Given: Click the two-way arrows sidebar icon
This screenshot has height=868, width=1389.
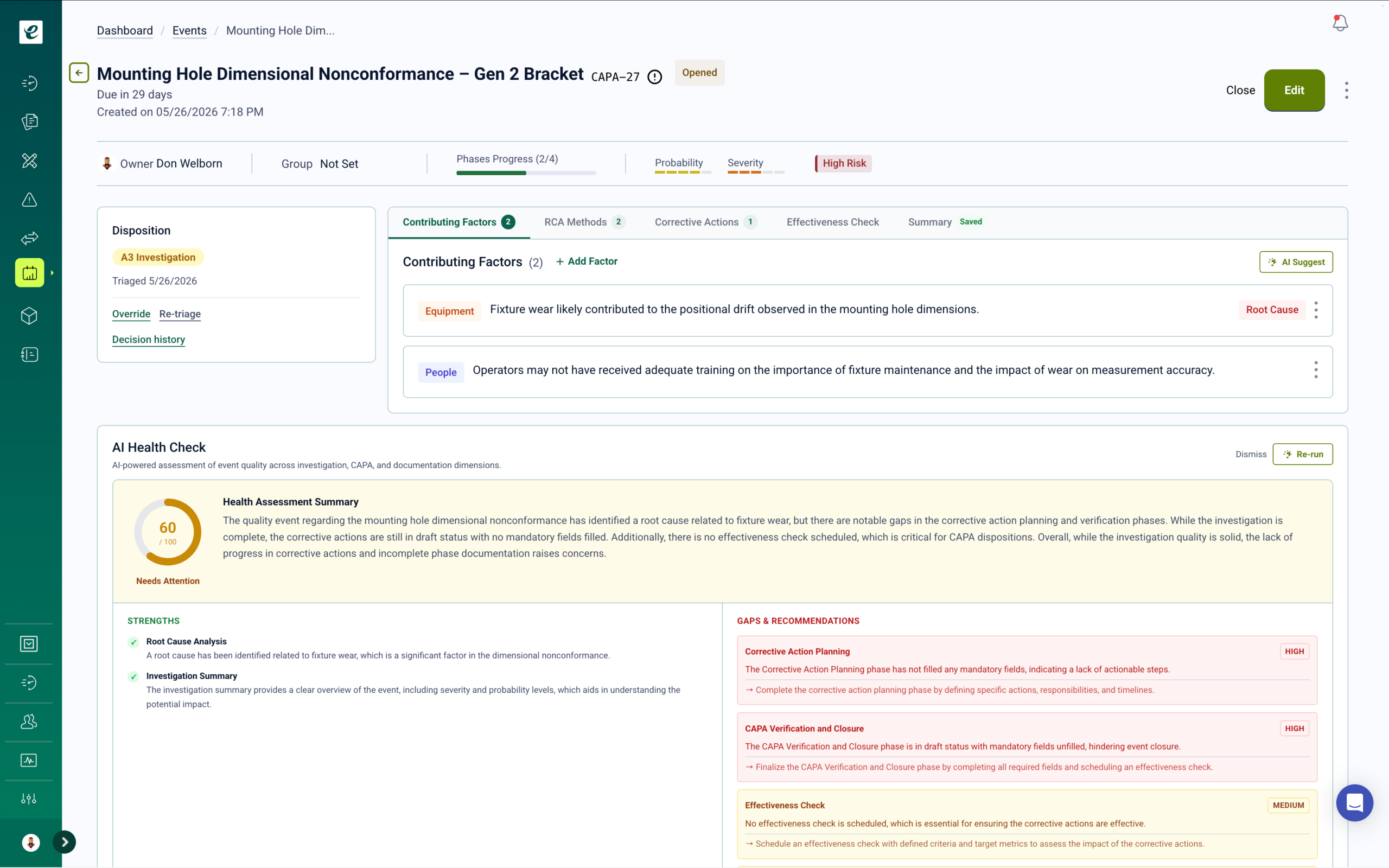Looking at the screenshot, I should [29, 238].
